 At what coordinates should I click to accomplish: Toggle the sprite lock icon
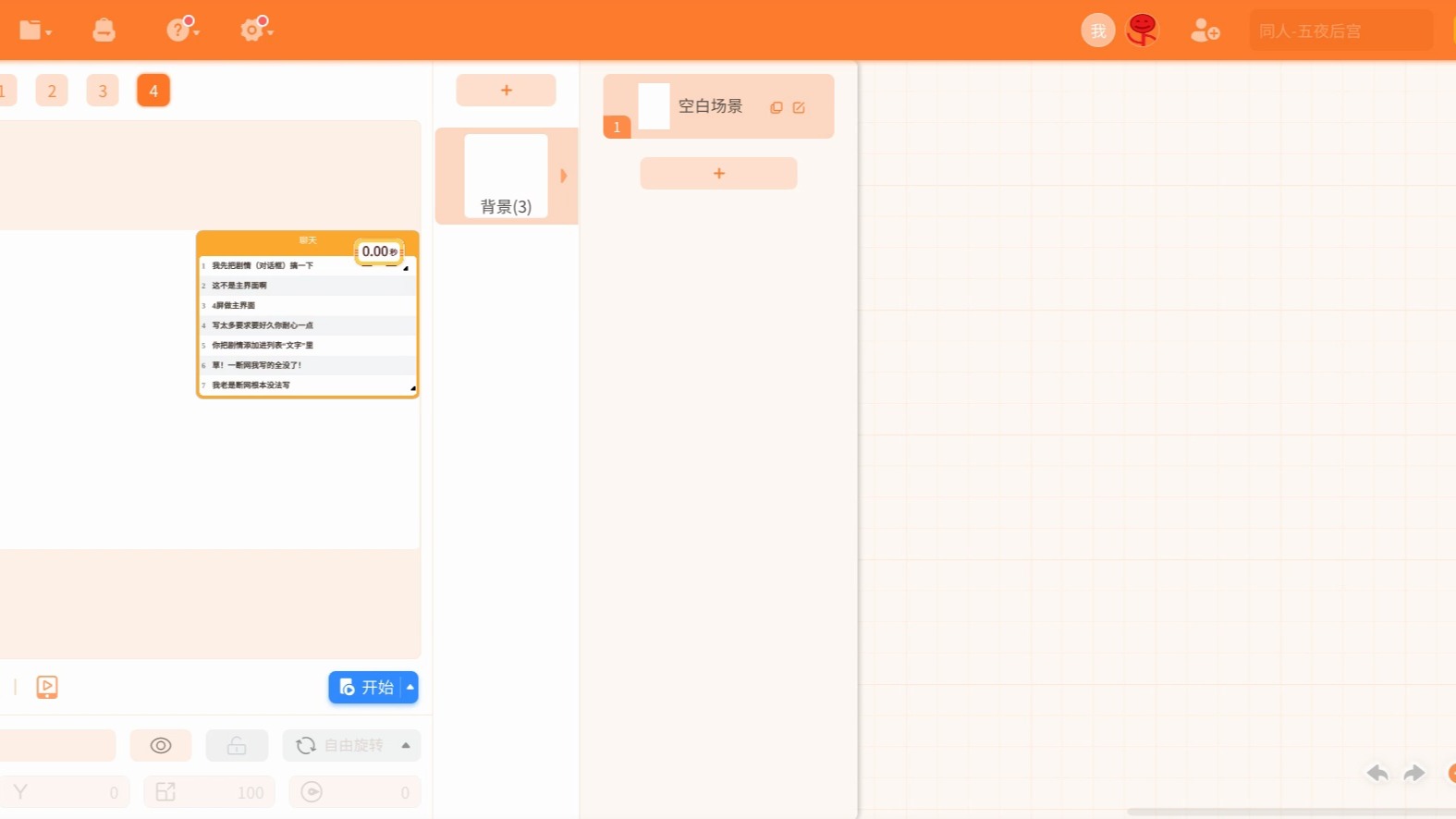[237, 745]
